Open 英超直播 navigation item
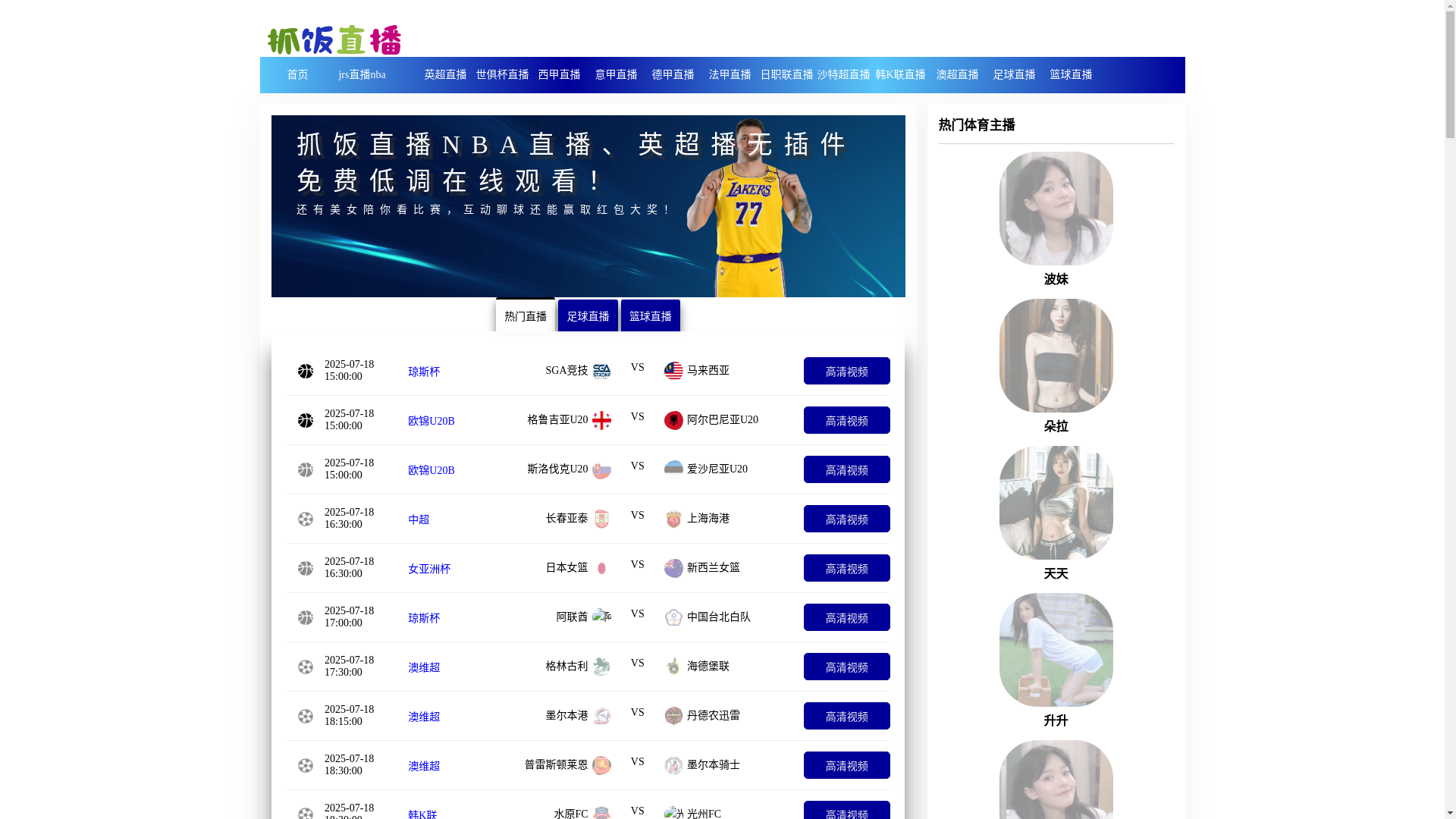This screenshot has height=819, width=1456. pos(445,74)
